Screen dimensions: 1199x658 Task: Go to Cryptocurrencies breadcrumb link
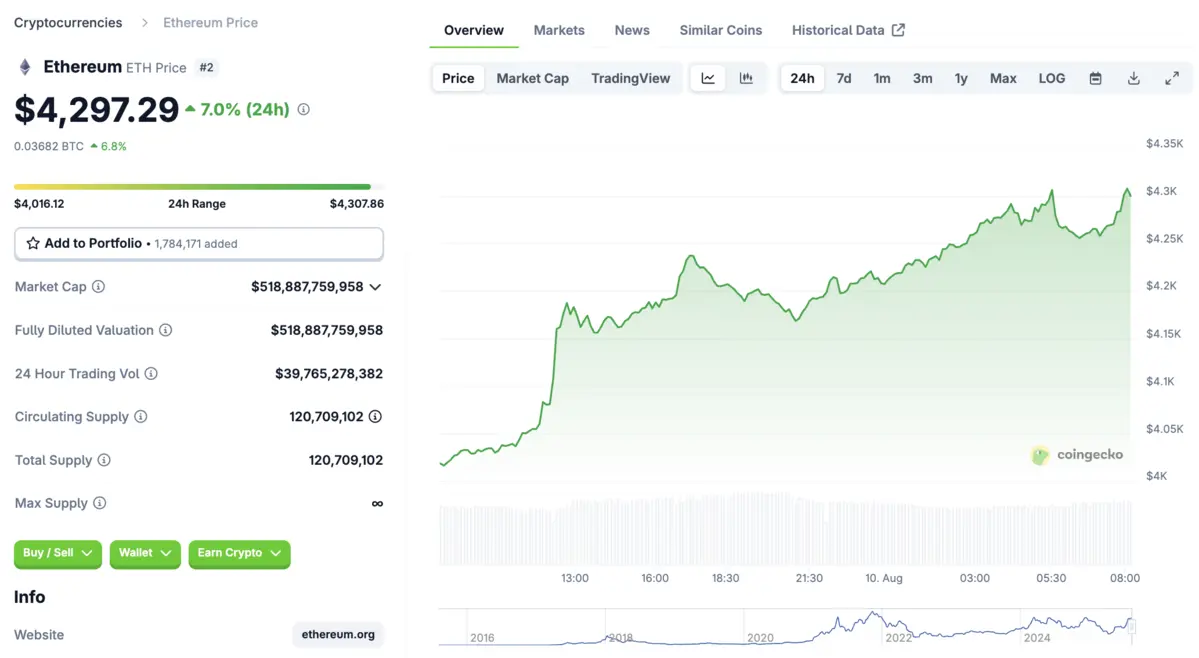[68, 22]
